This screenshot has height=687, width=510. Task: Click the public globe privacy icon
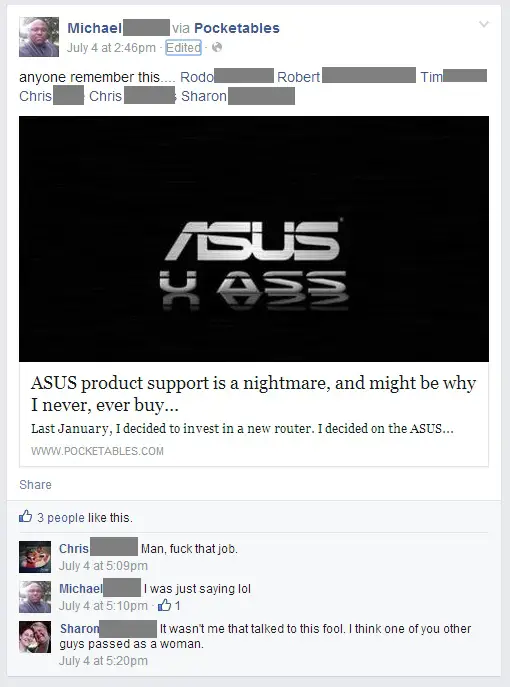[217, 47]
